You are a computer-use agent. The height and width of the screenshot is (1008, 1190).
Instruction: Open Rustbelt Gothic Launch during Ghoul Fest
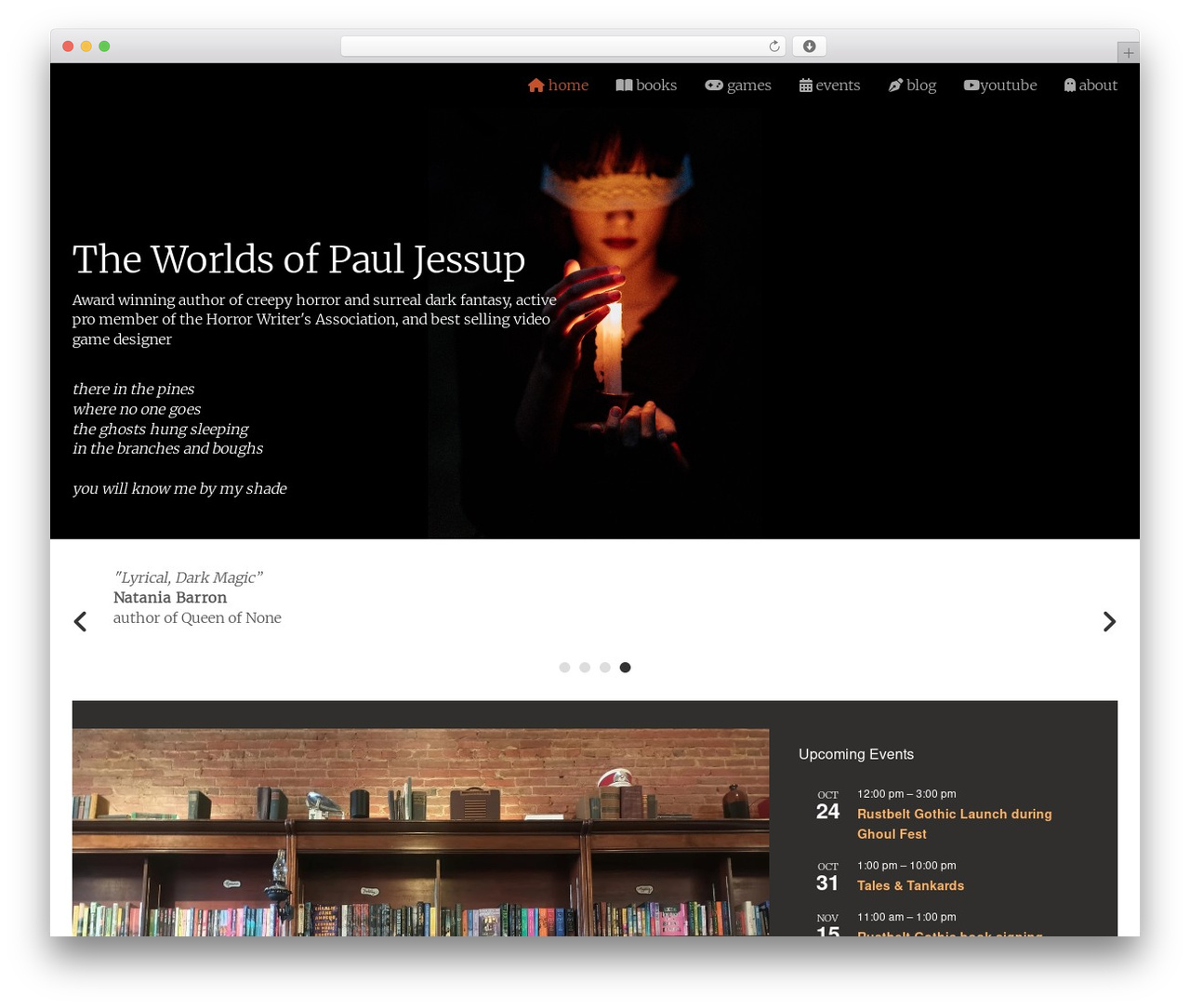(x=955, y=824)
